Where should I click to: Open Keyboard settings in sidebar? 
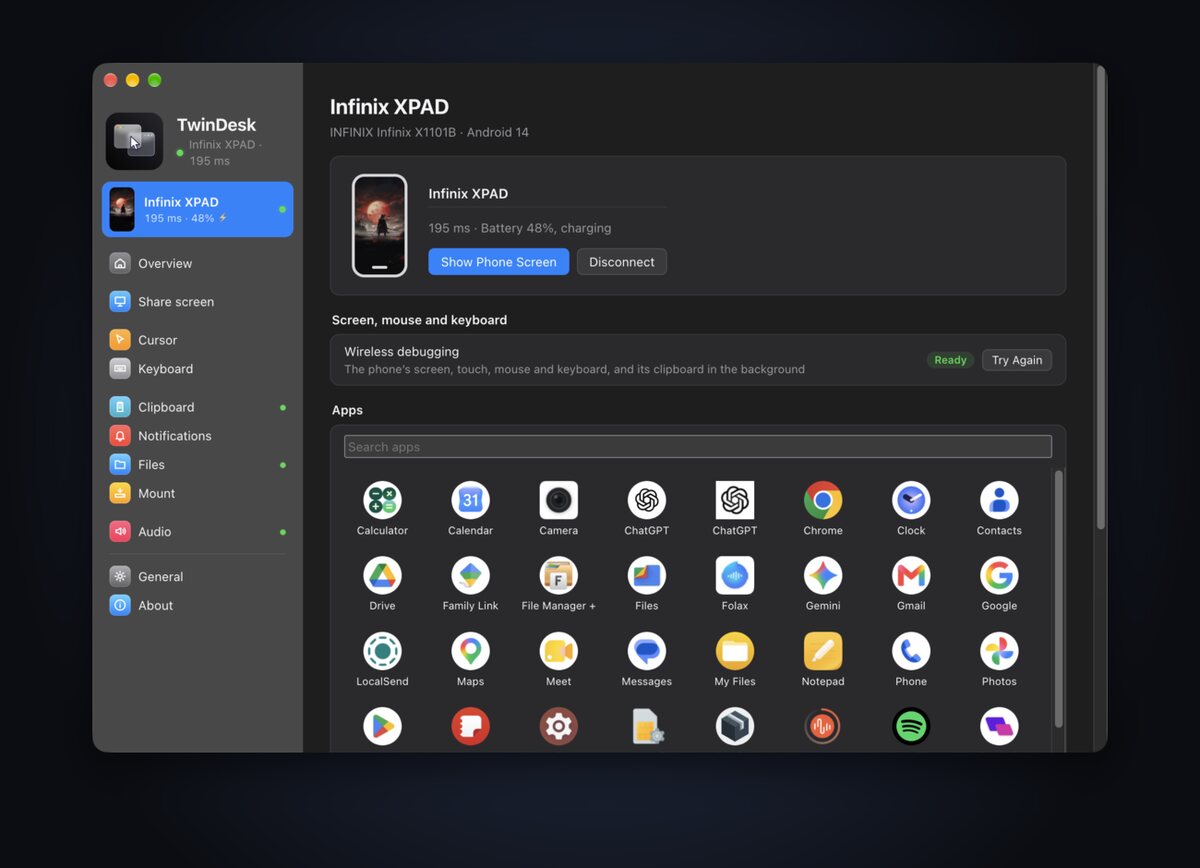(x=197, y=369)
